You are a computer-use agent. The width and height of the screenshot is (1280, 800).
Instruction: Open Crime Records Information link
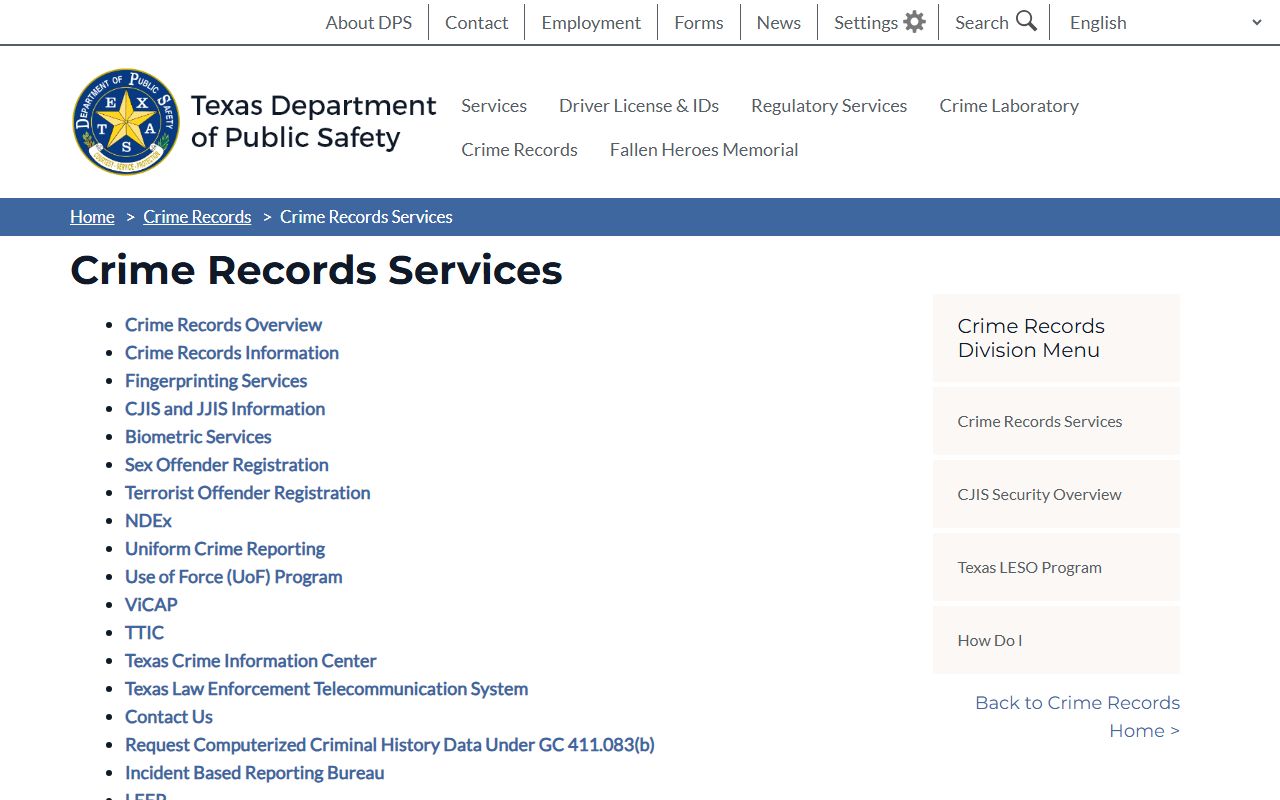231,352
